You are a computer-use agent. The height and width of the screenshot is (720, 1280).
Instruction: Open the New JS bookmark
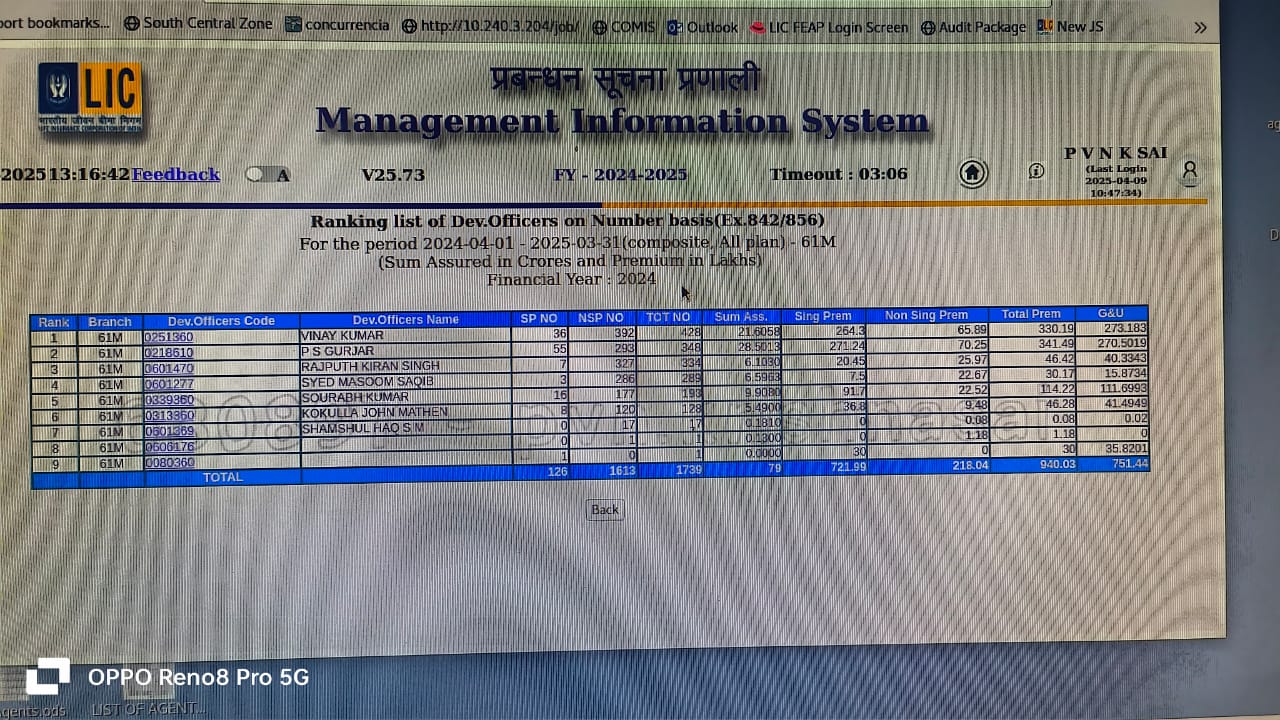(1070, 26)
